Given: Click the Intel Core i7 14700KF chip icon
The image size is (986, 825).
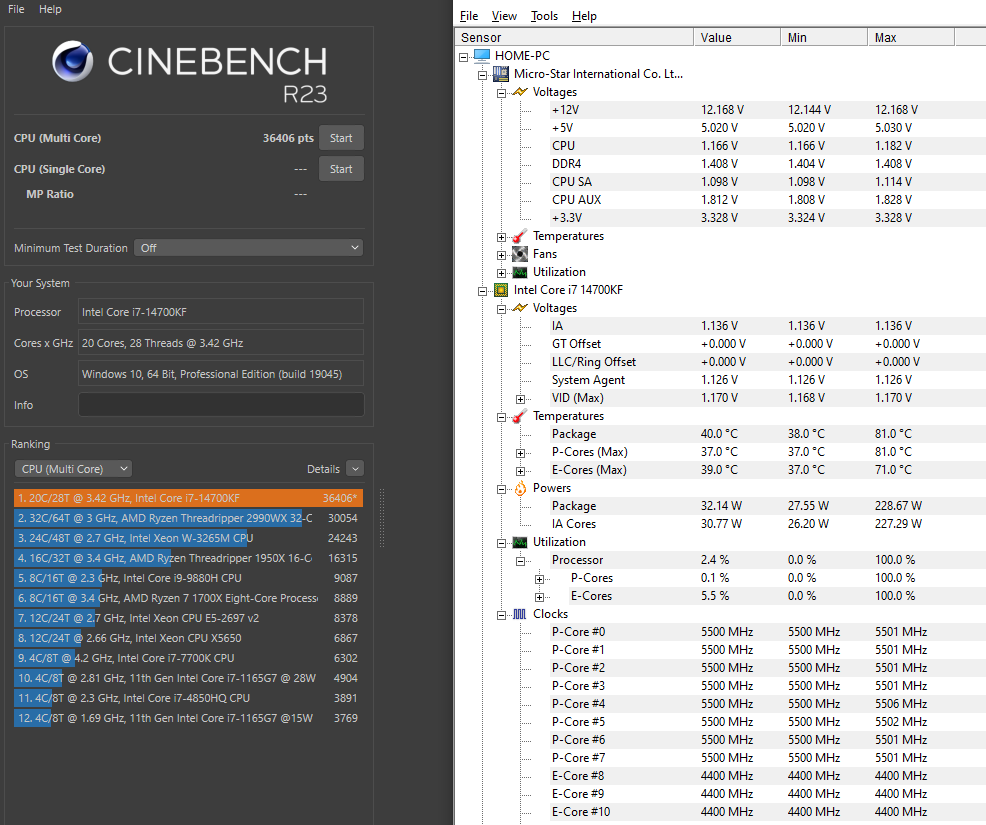Looking at the screenshot, I should coord(501,290).
